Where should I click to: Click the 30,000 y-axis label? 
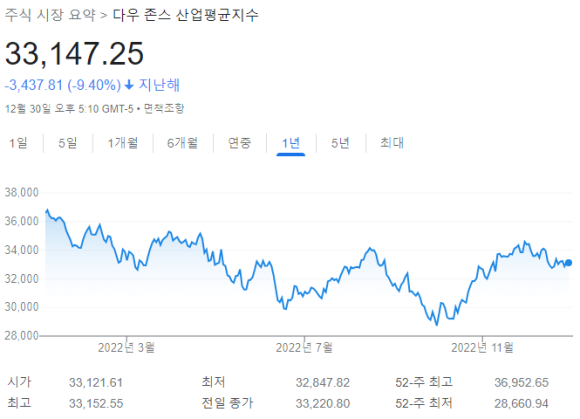(21, 307)
